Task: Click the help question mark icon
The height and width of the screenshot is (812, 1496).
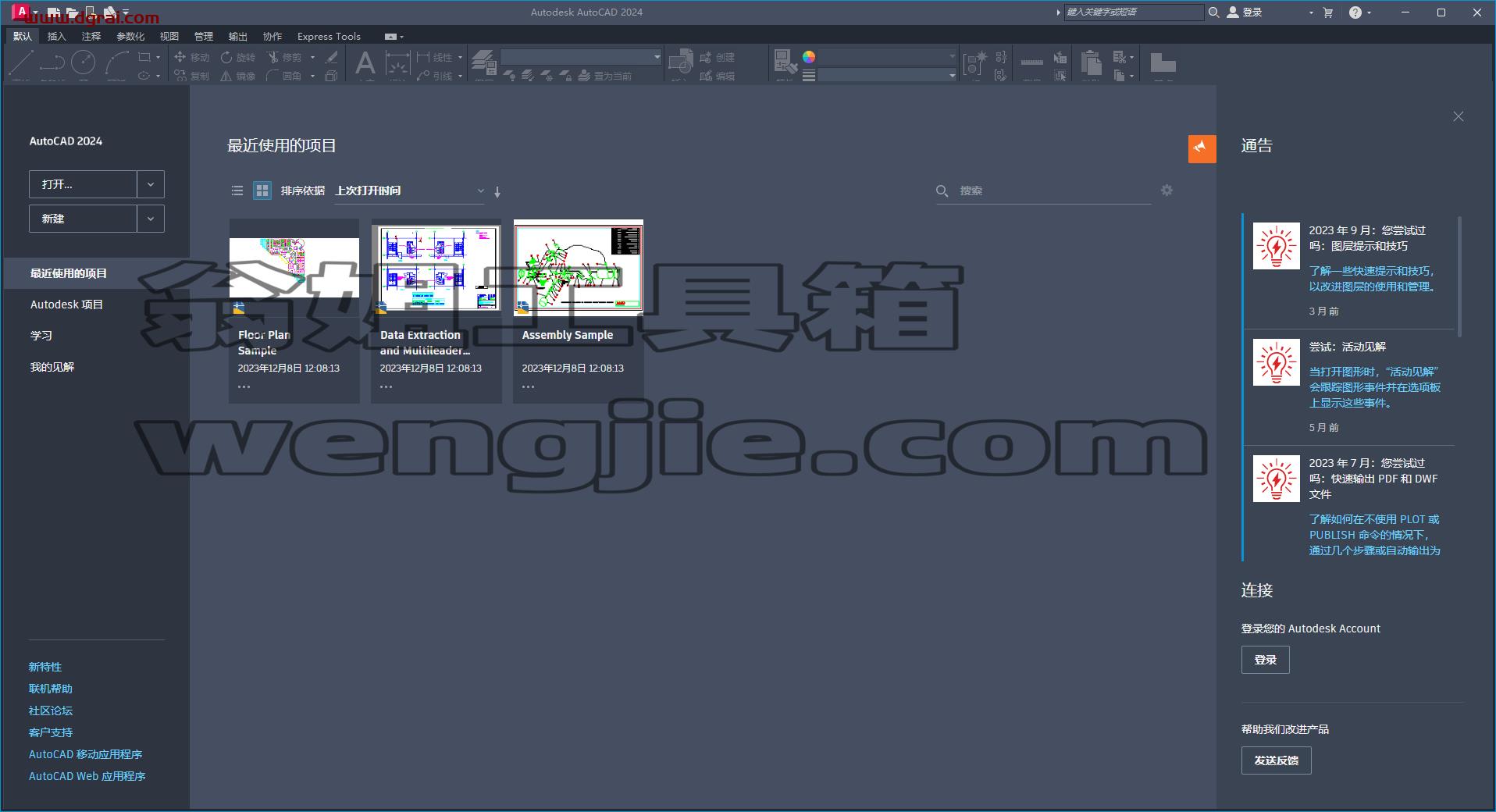Action: pos(1355,12)
